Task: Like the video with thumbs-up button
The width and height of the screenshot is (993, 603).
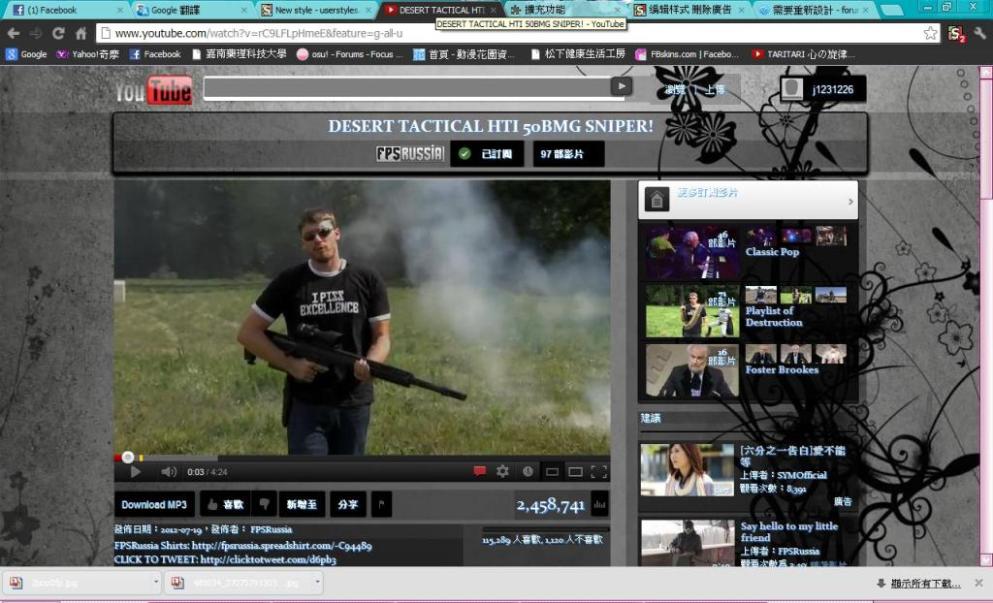Action: coord(225,505)
